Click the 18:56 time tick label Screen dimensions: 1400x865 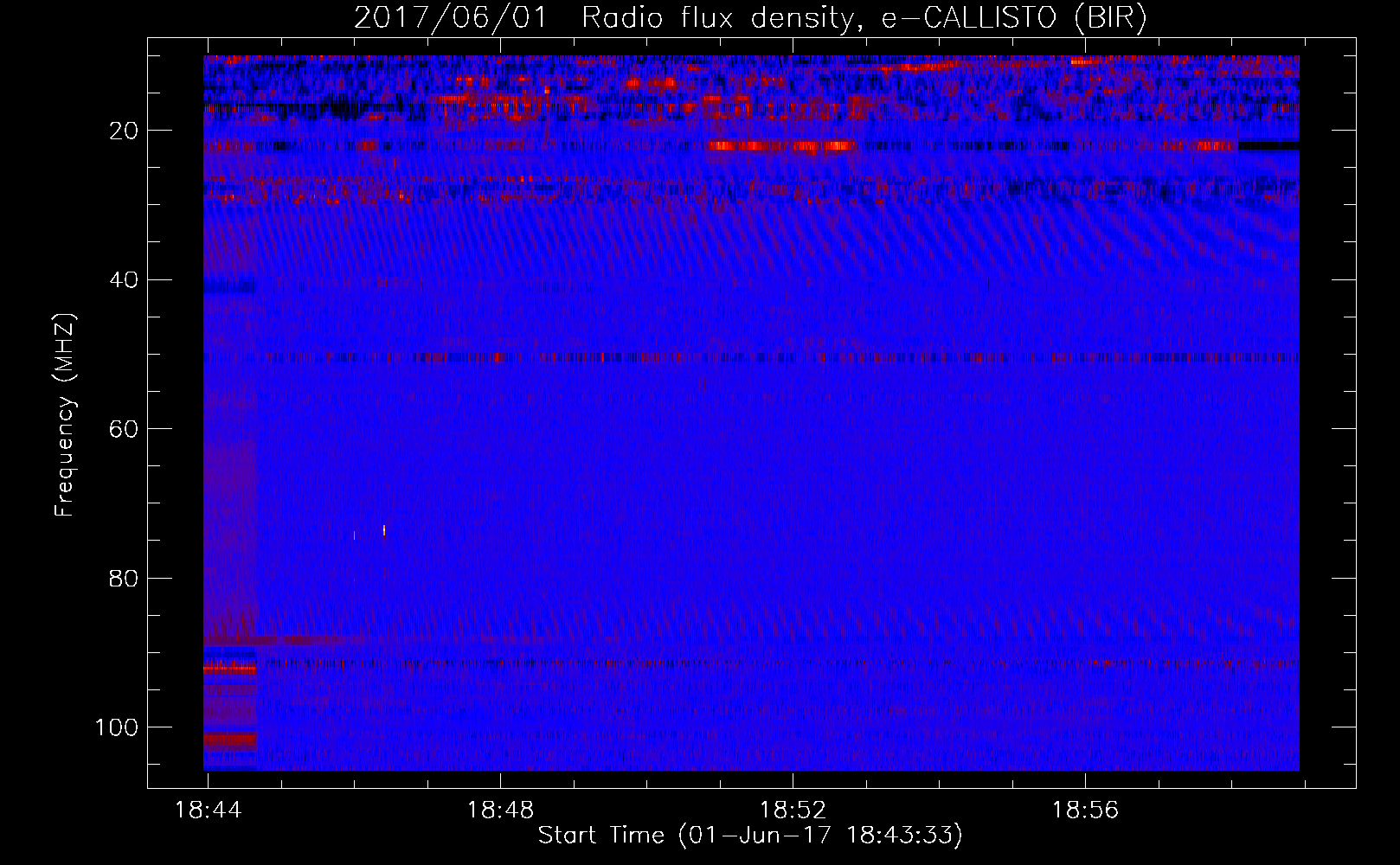pyautogui.click(x=1085, y=811)
